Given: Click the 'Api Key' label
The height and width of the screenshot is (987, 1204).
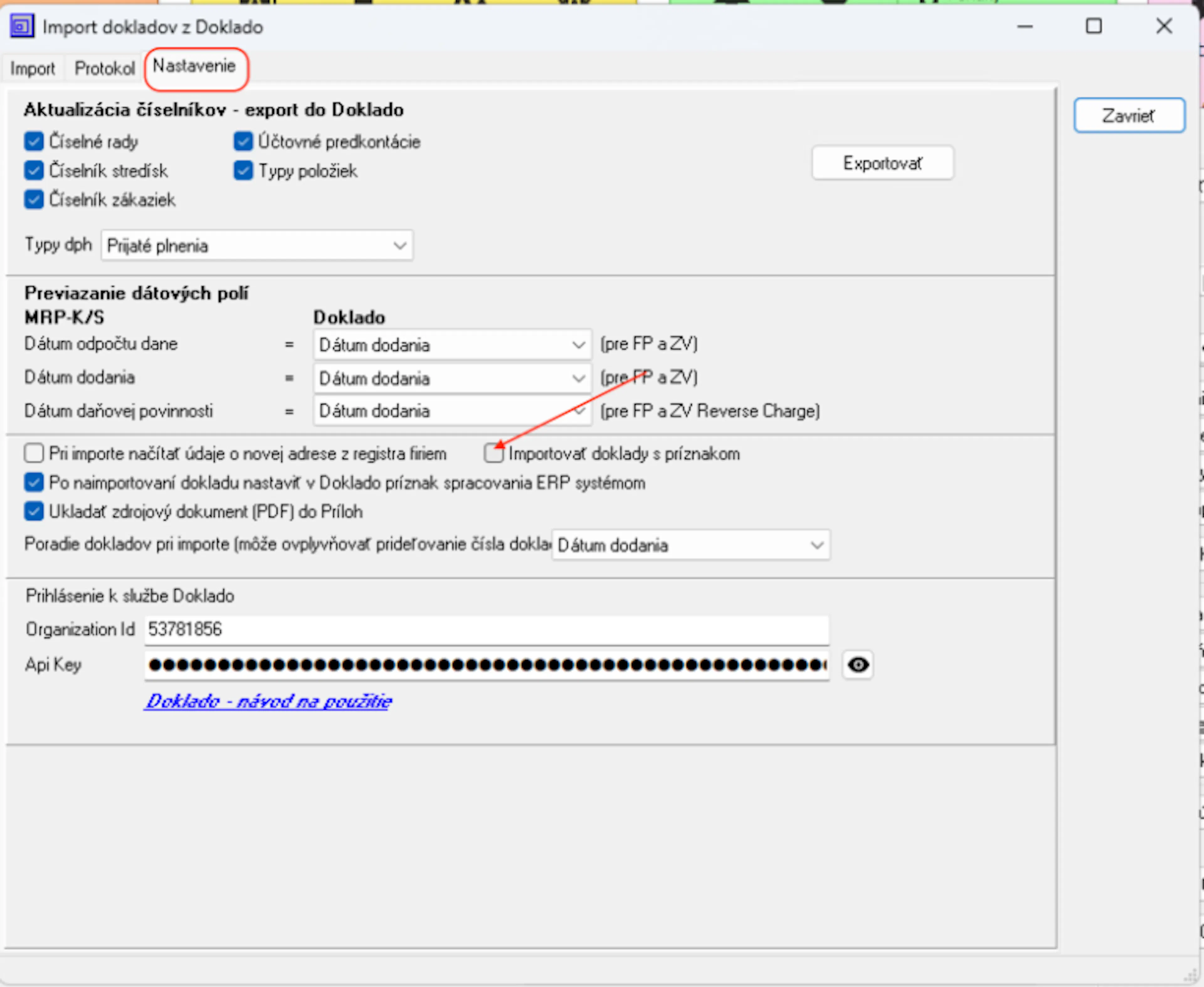Looking at the screenshot, I should (x=54, y=664).
